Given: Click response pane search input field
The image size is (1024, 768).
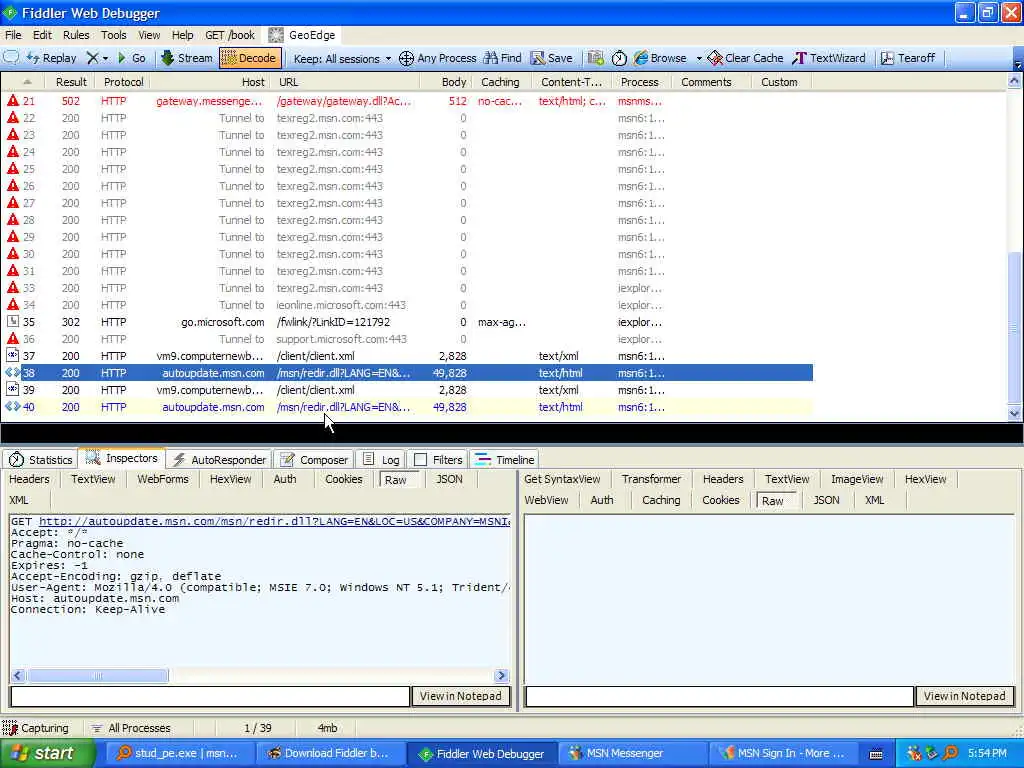Looking at the screenshot, I should coord(719,696).
